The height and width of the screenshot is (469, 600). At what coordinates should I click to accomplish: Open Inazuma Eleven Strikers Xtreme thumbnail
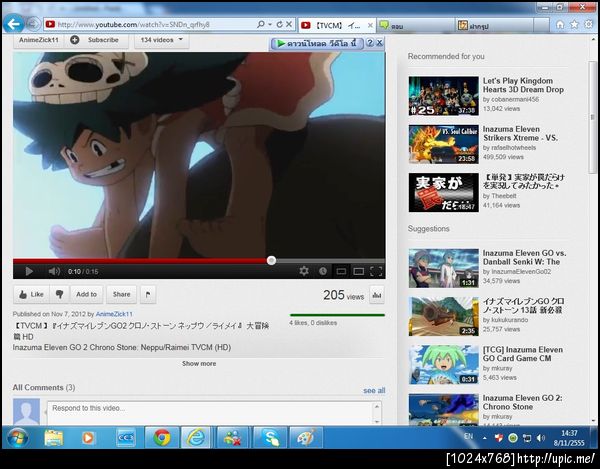click(x=443, y=144)
